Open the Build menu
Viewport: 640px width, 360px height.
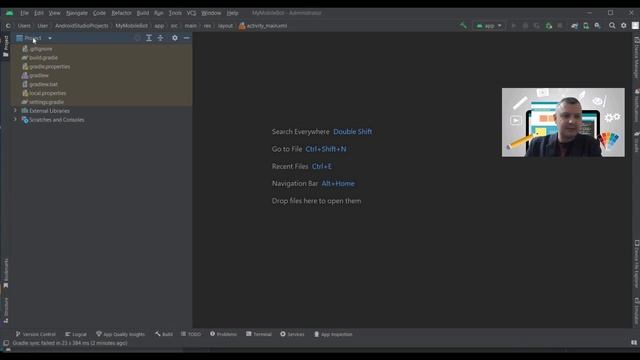142,13
